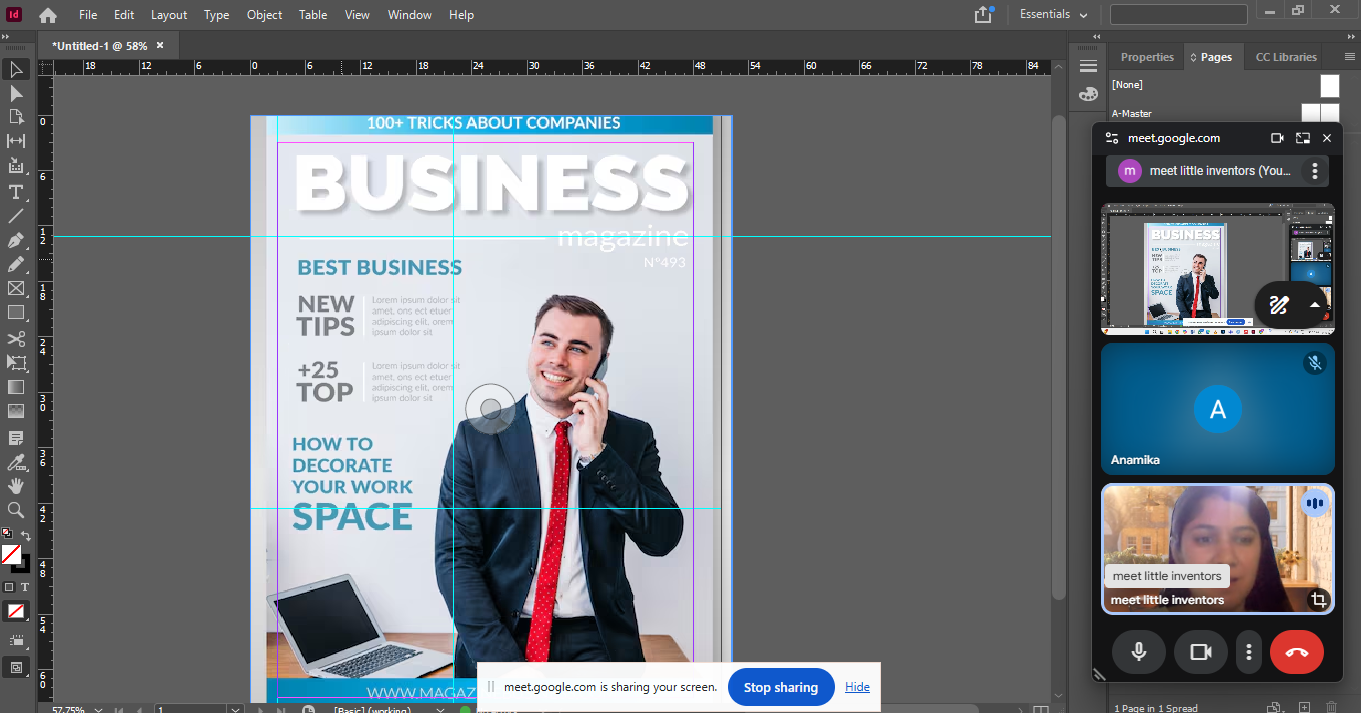Click the fill color swatch
The image size is (1361, 713).
coord(11,554)
